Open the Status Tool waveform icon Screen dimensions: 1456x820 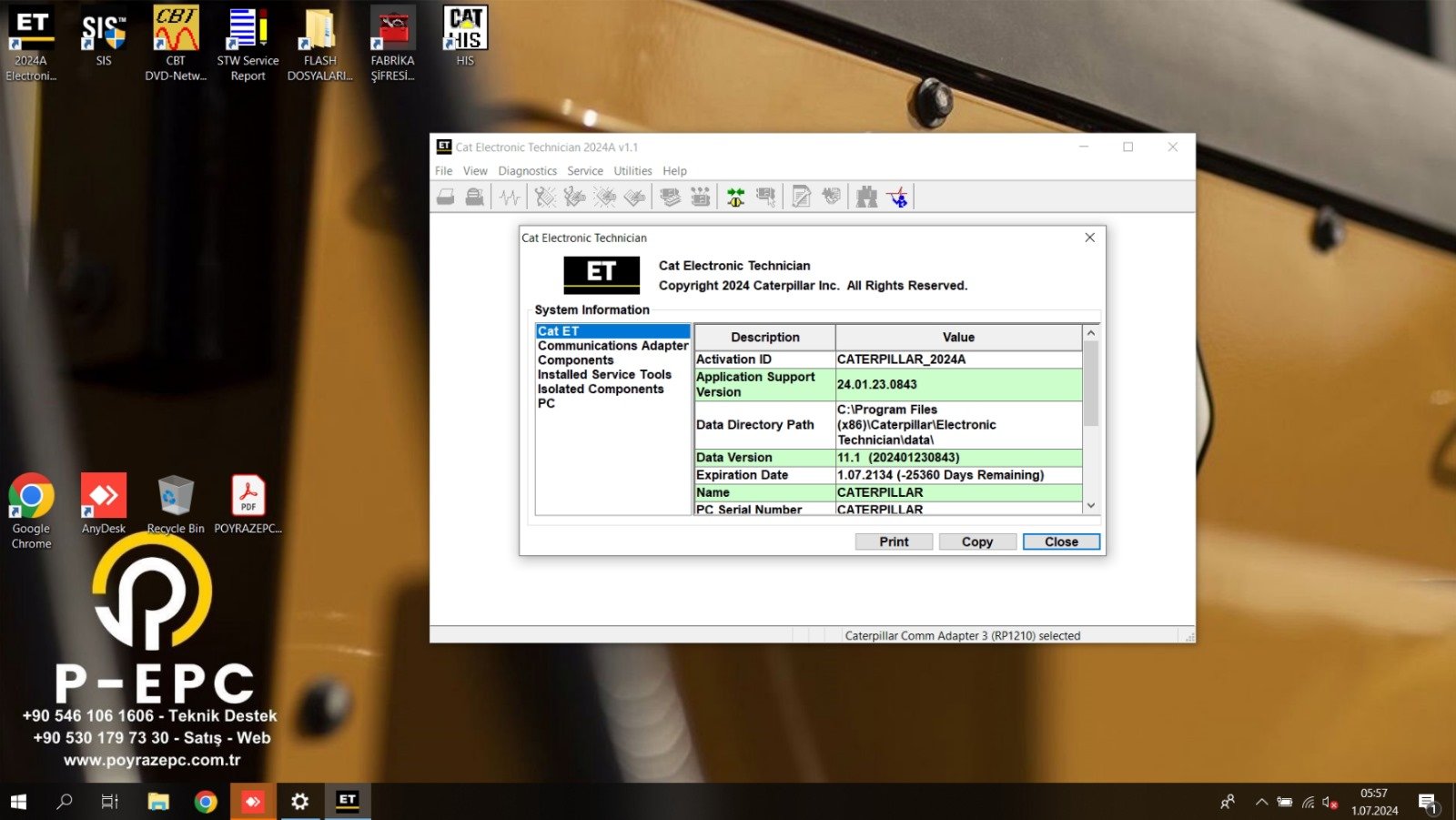510,197
